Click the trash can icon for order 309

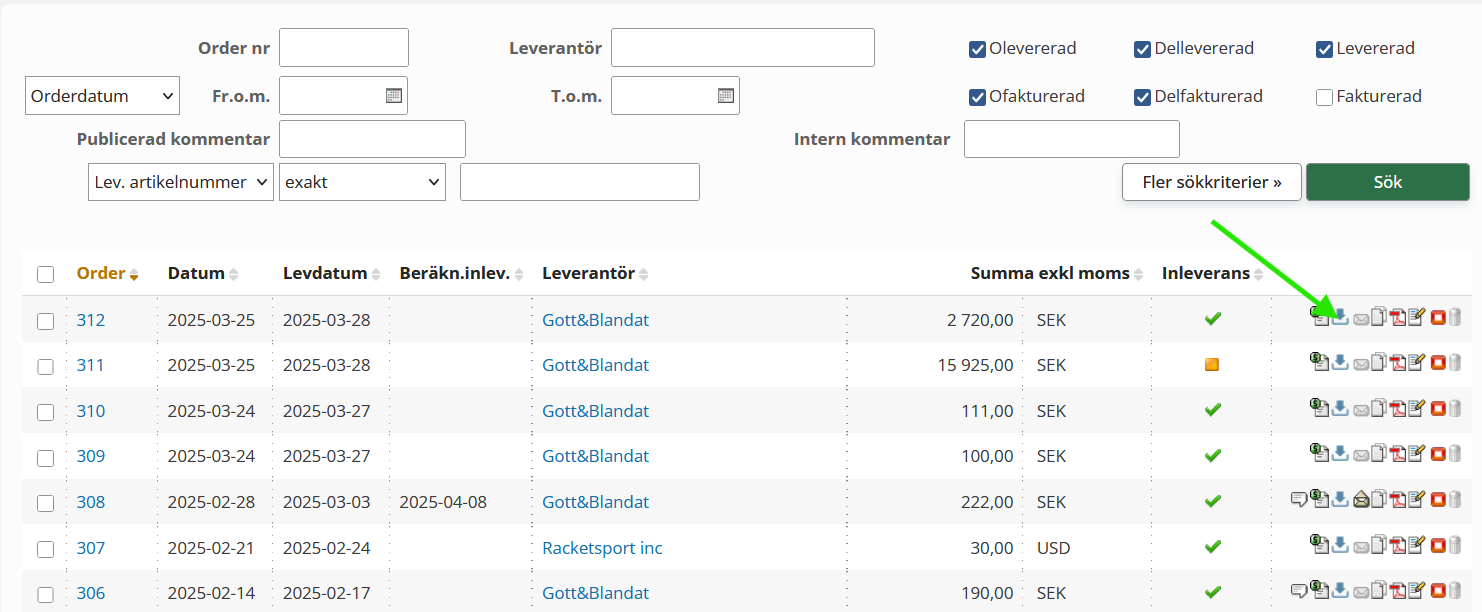[x=1455, y=454]
